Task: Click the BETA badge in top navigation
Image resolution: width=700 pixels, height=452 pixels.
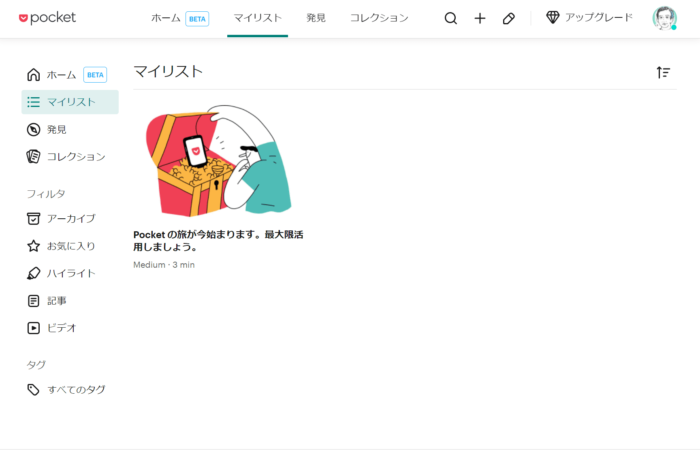Action: pos(197,19)
